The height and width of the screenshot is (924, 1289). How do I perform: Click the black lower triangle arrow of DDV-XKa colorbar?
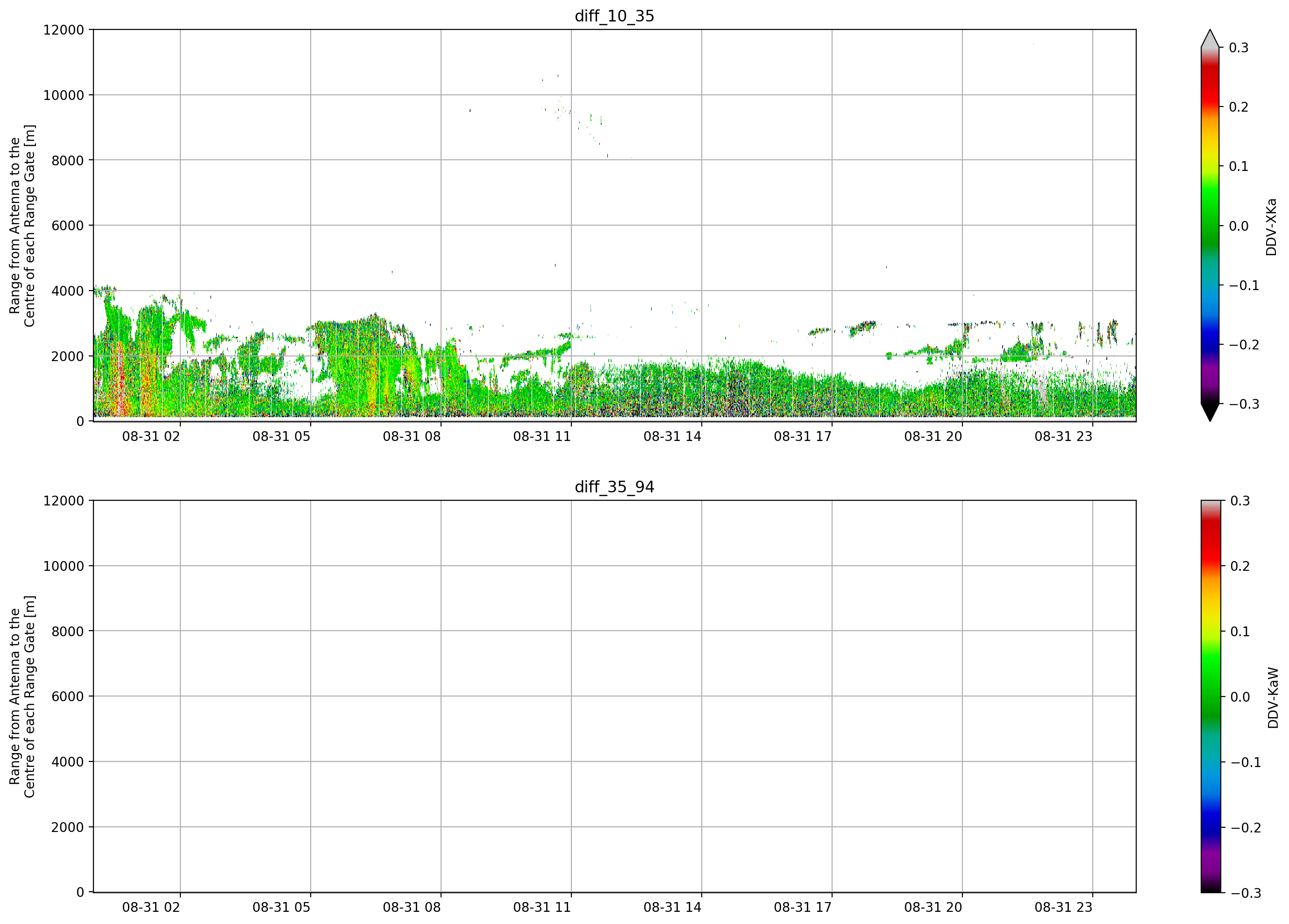[x=1210, y=412]
